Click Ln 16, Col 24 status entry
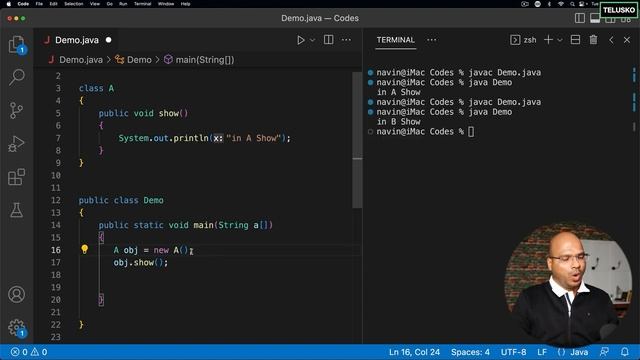Image resolution: width=640 pixels, height=360 pixels. [414, 352]
